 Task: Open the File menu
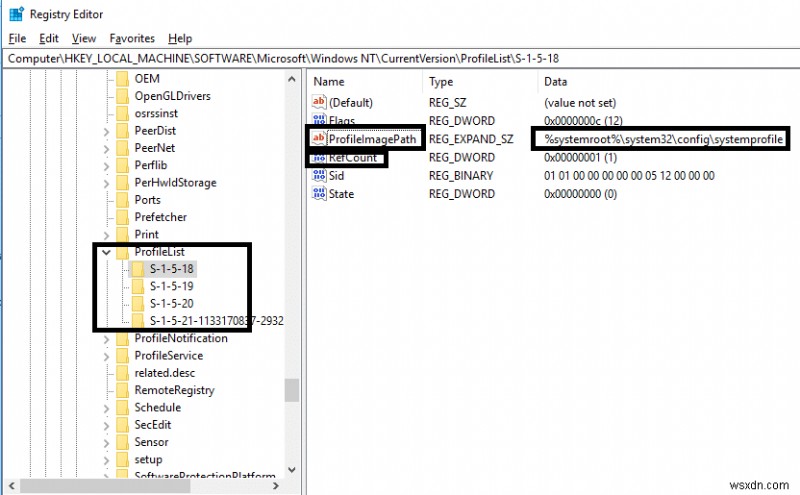[17, 38]
